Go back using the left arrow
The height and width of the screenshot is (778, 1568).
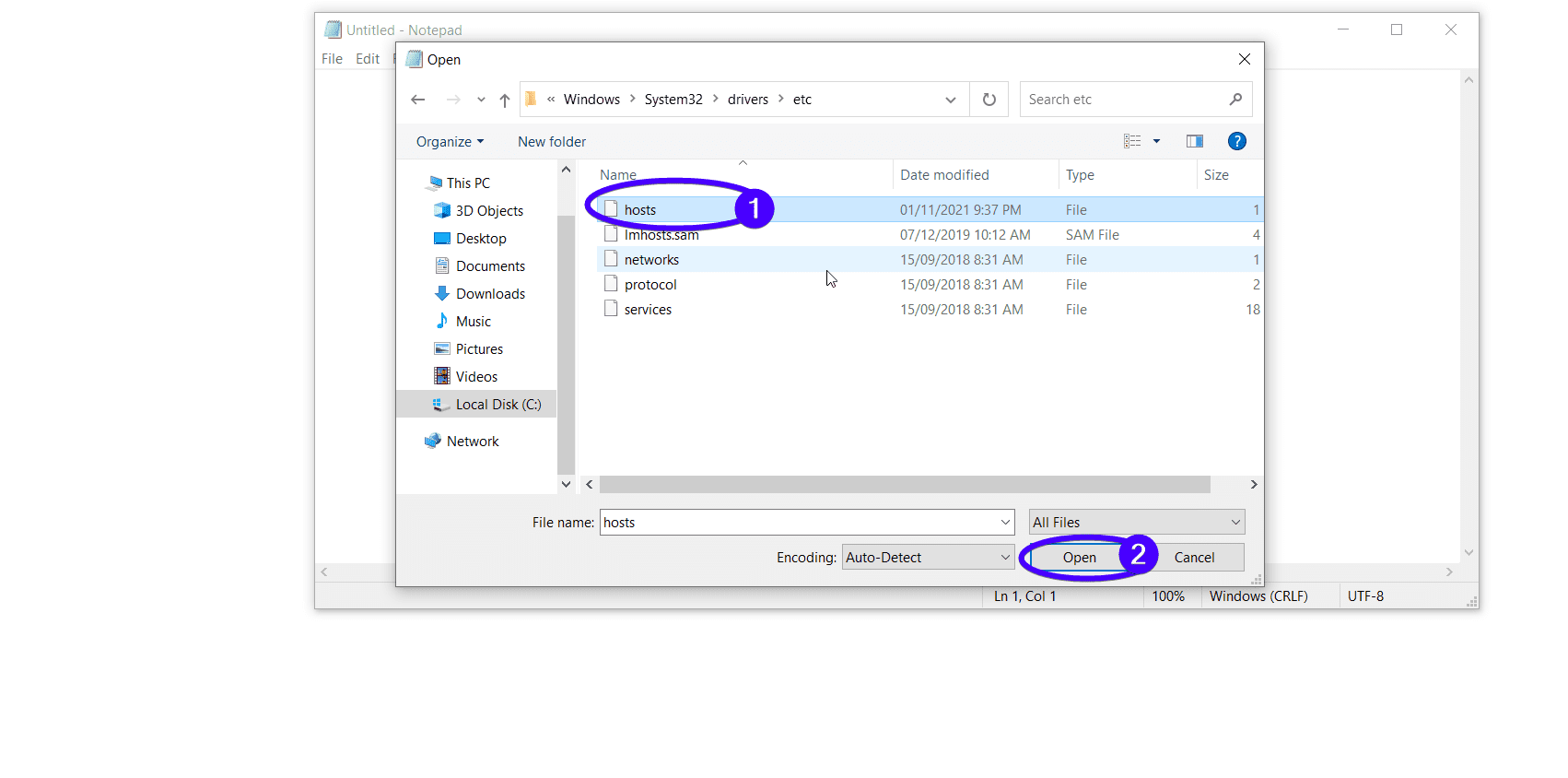coord(417,100)
